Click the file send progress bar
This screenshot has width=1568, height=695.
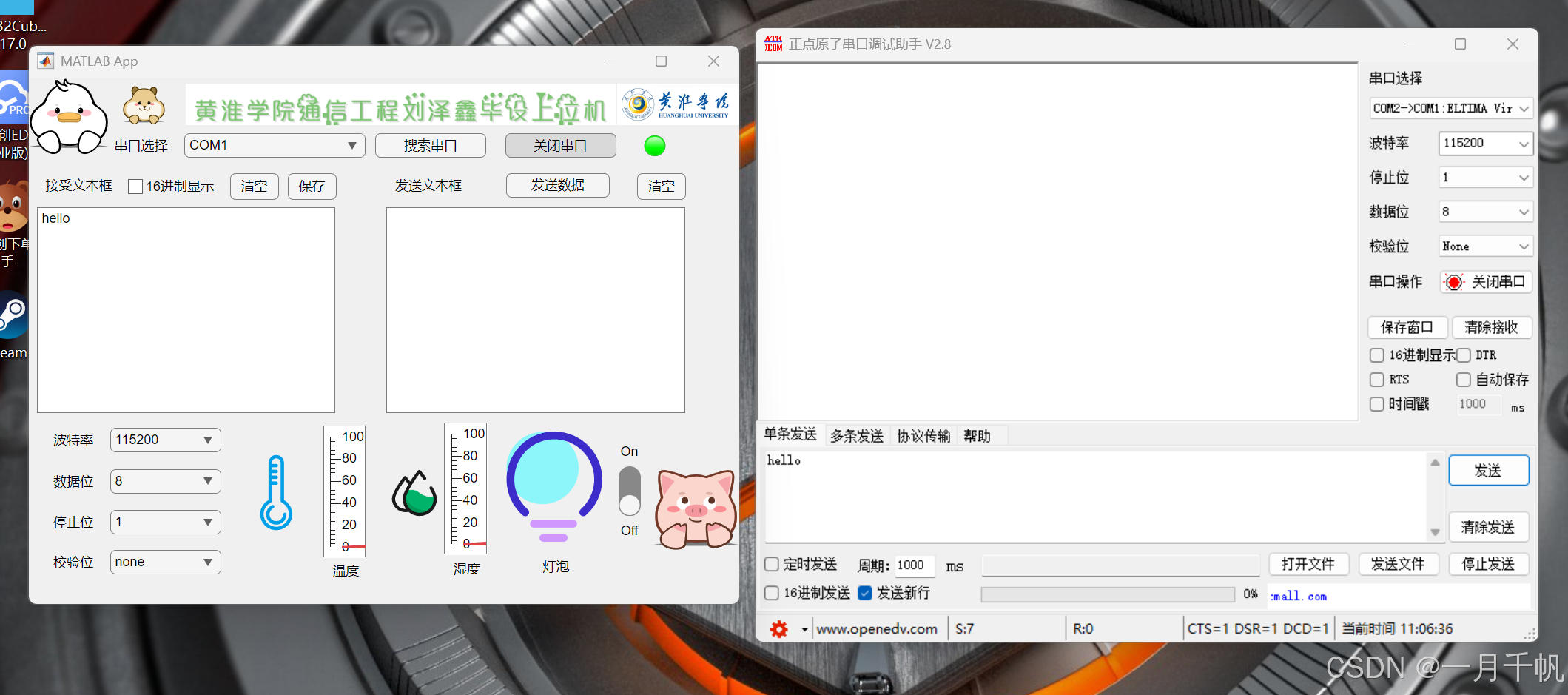point(1108,594)
